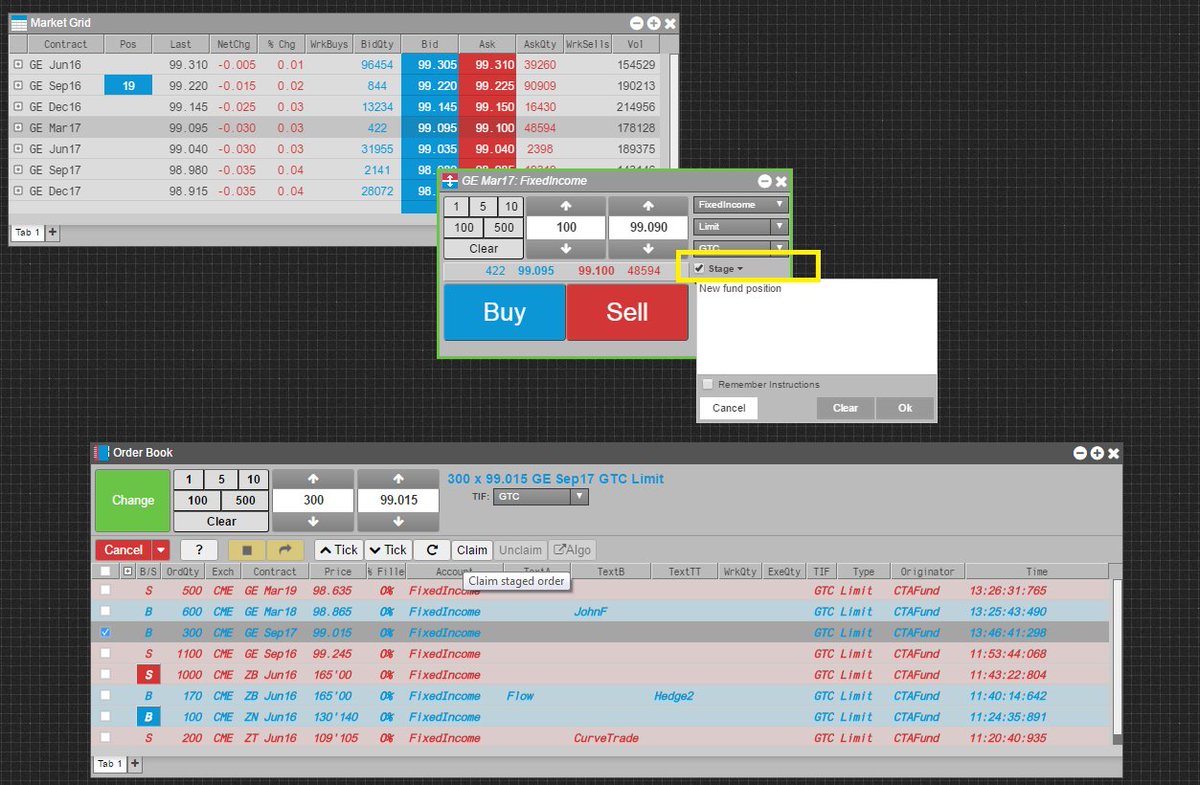Click the yellow forward arrow button
This screenshot has height=785, width=1200.
(284, 549)
